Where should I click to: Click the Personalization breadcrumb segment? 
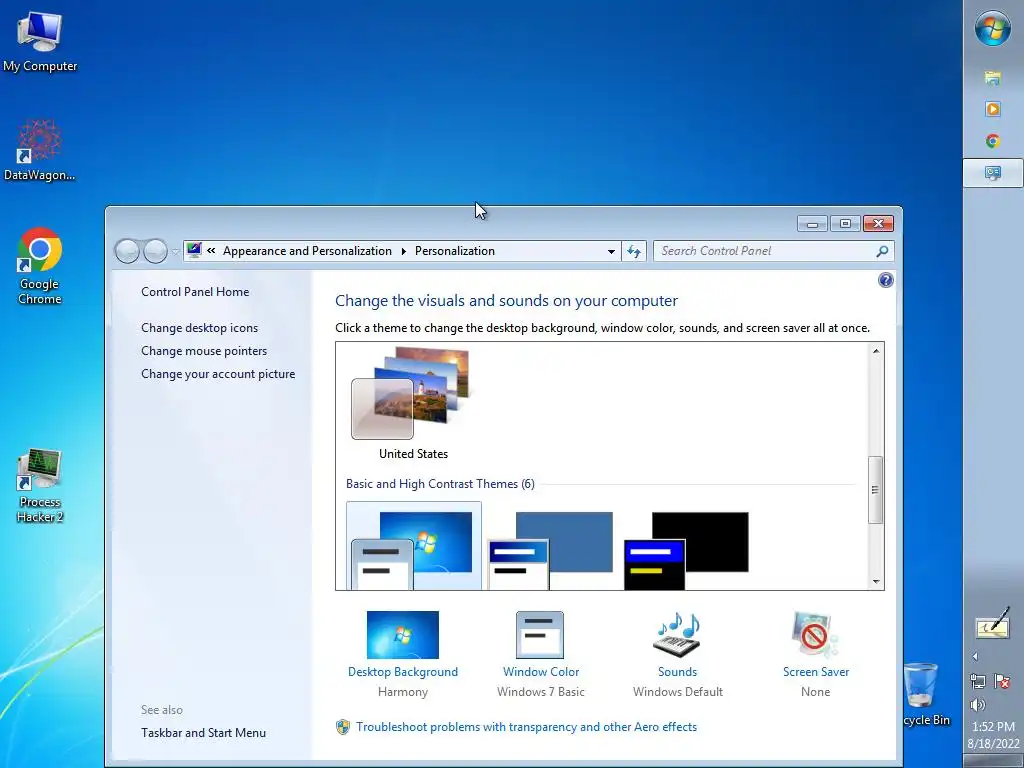click(455, 251)
